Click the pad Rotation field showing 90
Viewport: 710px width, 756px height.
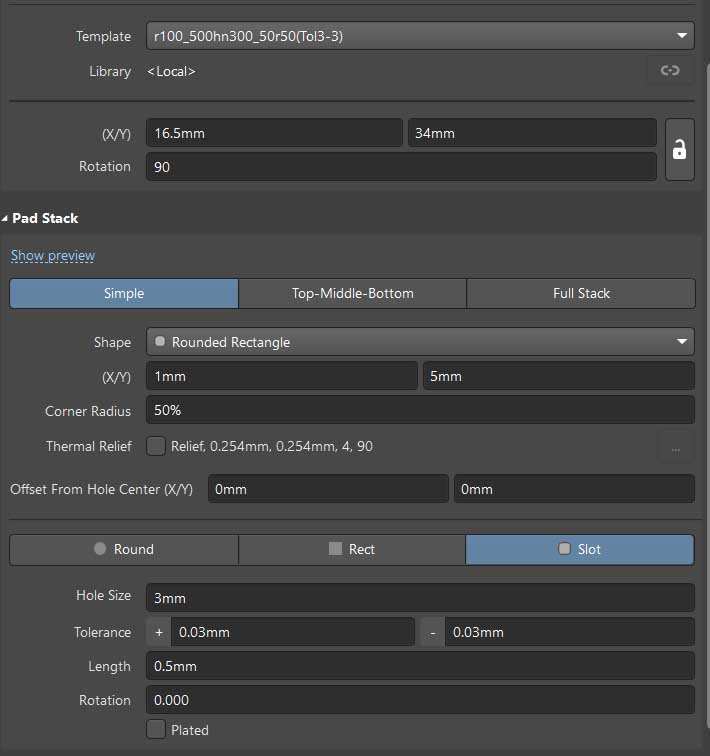400,167
